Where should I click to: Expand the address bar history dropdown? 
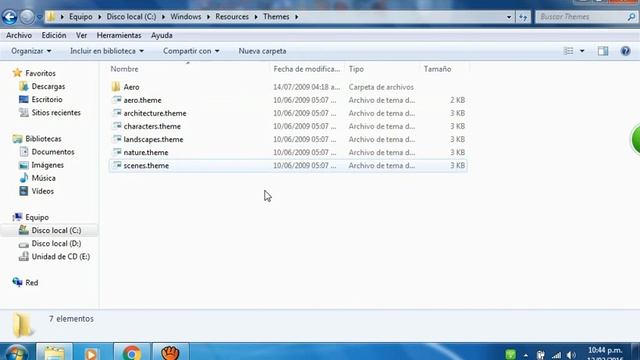(x=509, y=17)
